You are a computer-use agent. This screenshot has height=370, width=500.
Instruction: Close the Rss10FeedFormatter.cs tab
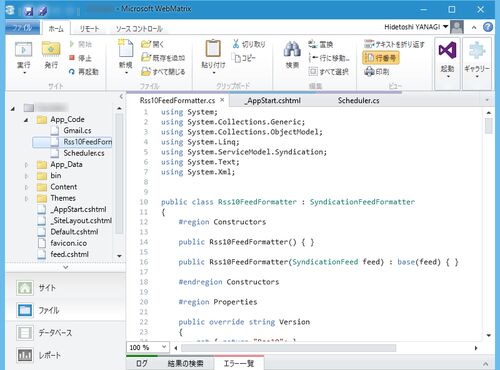coord(222,100)
